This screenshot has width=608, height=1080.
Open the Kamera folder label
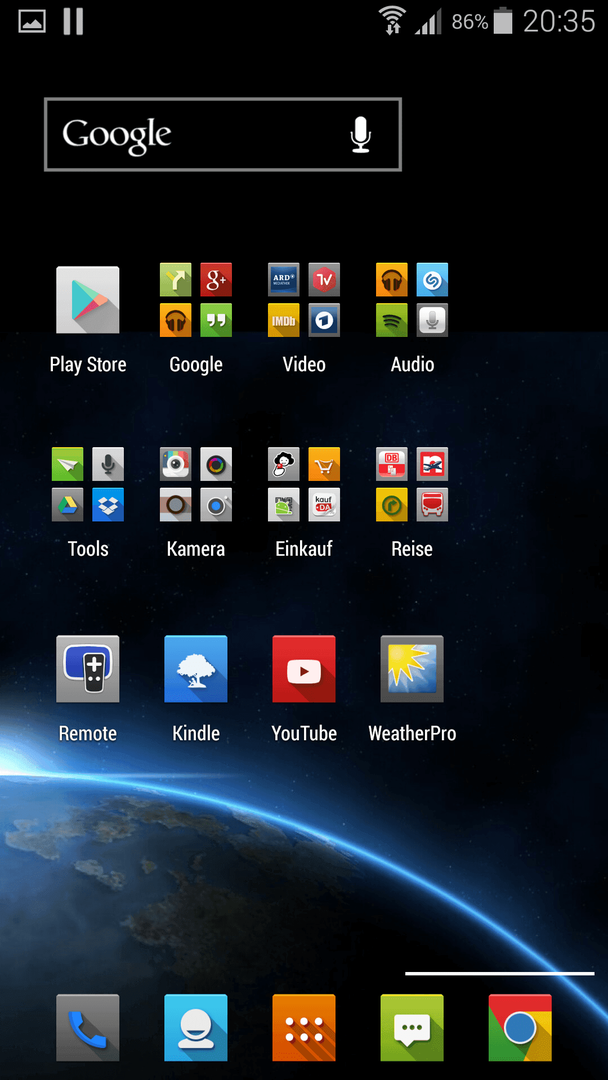196,549
